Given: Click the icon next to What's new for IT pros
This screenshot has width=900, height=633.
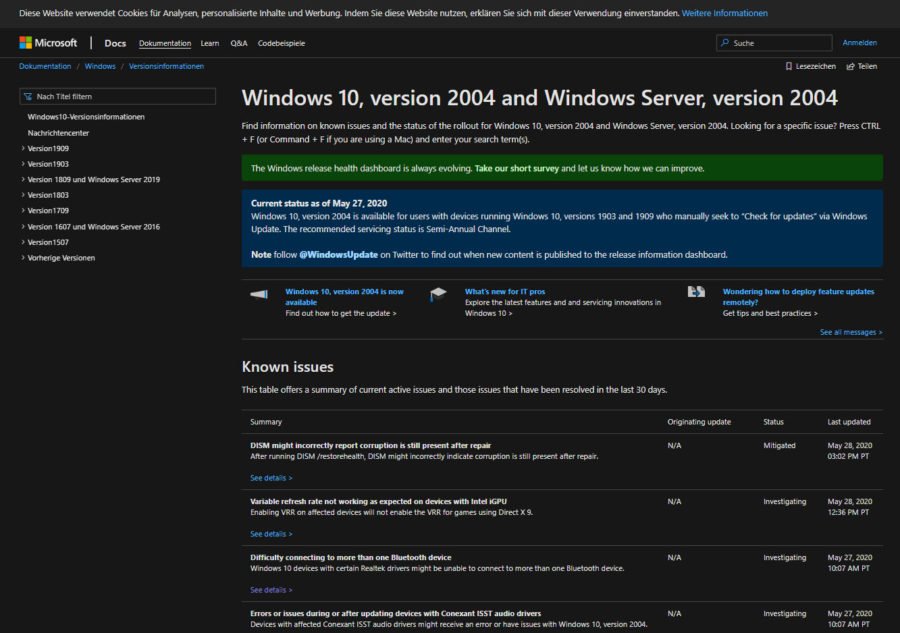Looking at the screenshot, I should [437, 293].
